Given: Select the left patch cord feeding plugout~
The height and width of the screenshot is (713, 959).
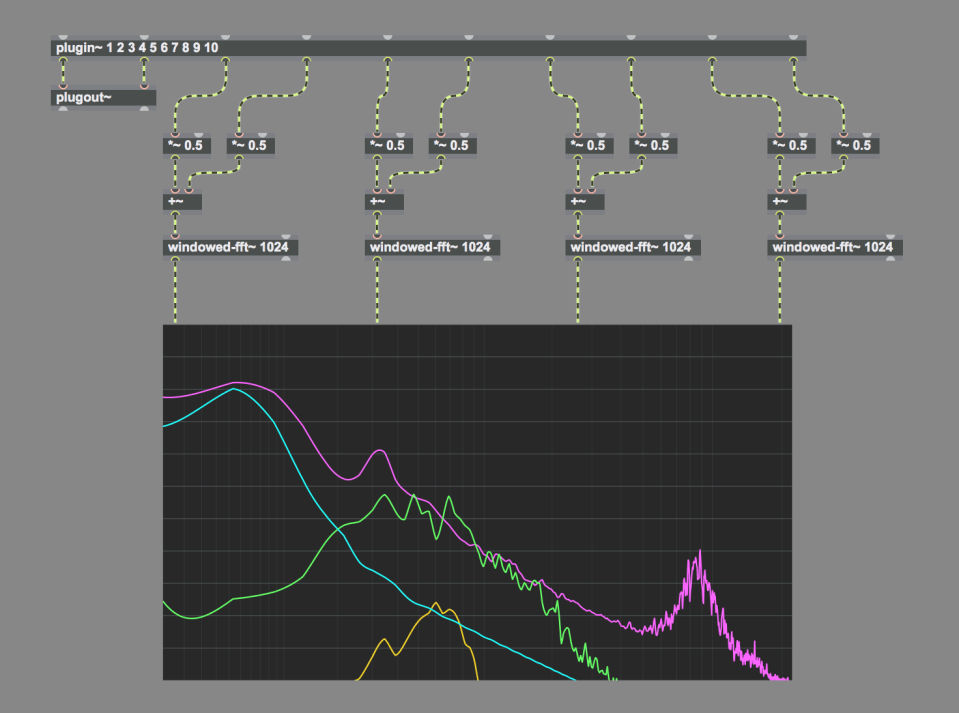Looking at the screenshot, I should (x=63, y=73).
